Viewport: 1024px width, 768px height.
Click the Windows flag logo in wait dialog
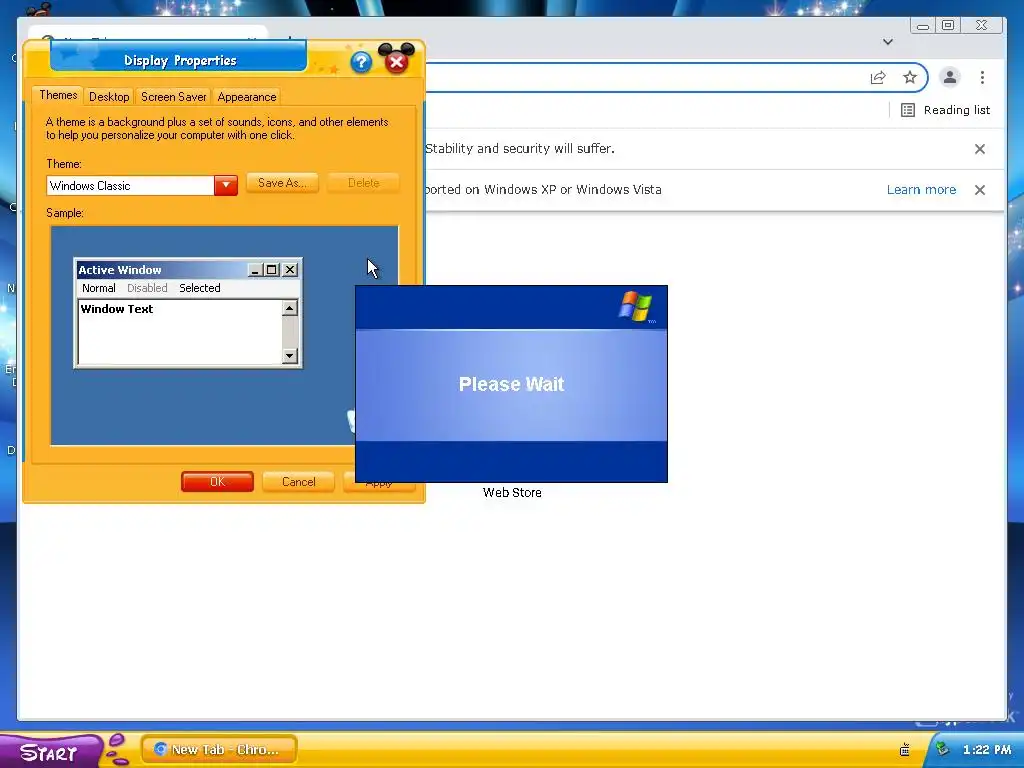point(635,306)
